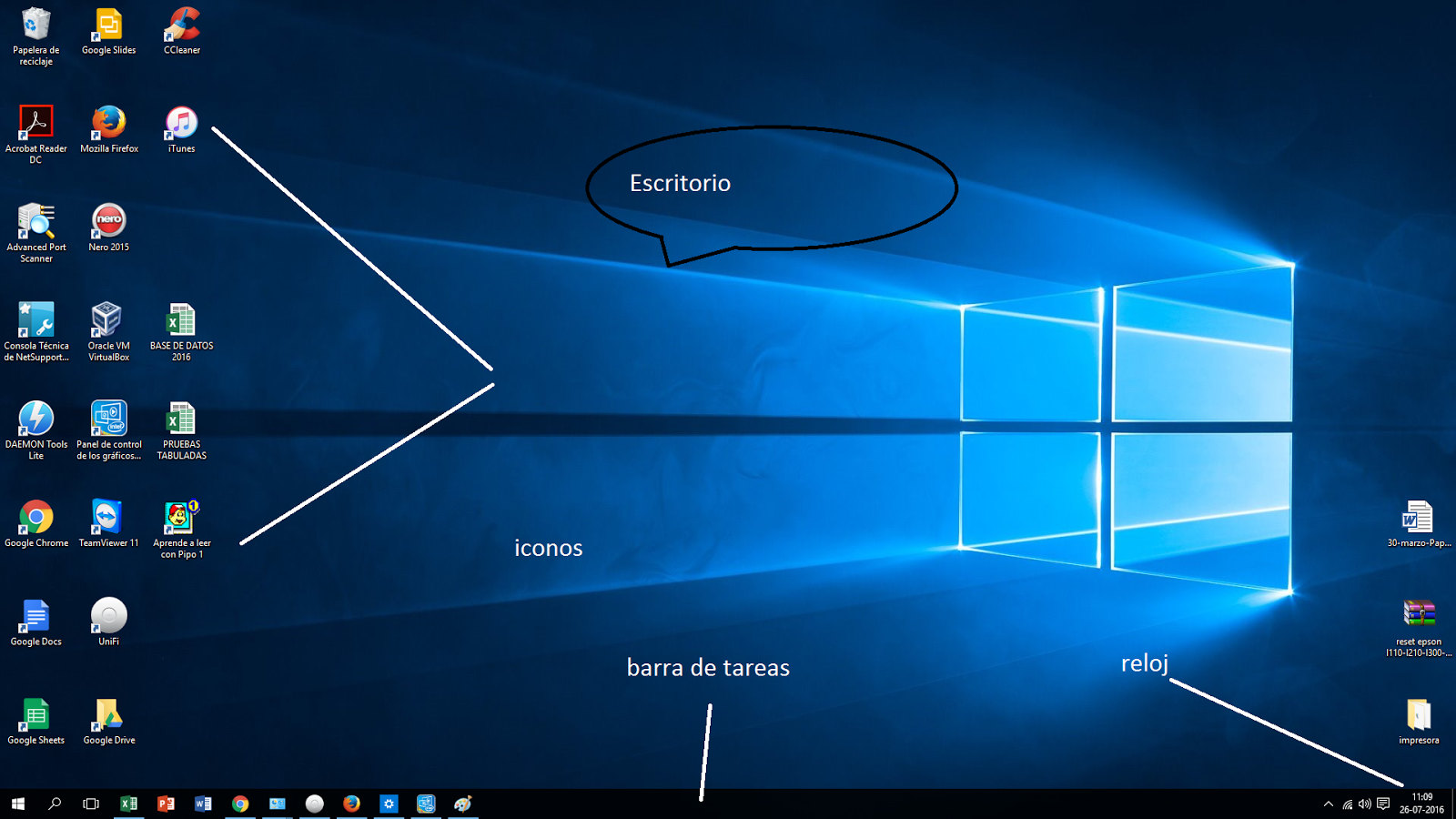Launch Excel from the taskbar

point(129,804)
